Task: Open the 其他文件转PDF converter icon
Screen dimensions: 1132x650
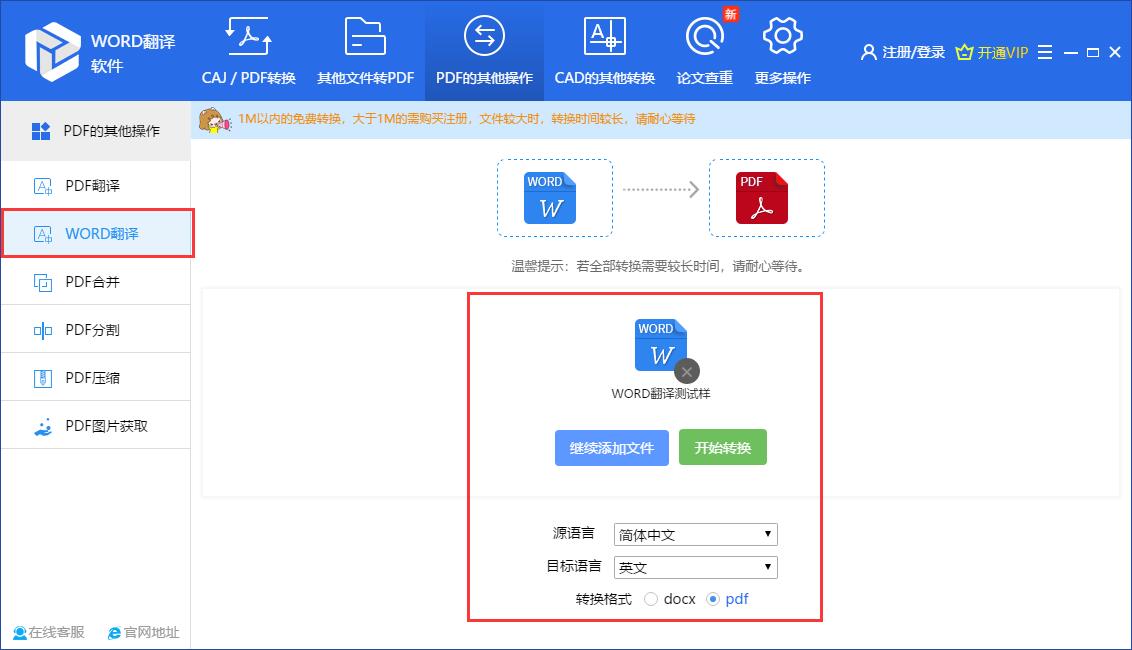Action: point(364,36)
